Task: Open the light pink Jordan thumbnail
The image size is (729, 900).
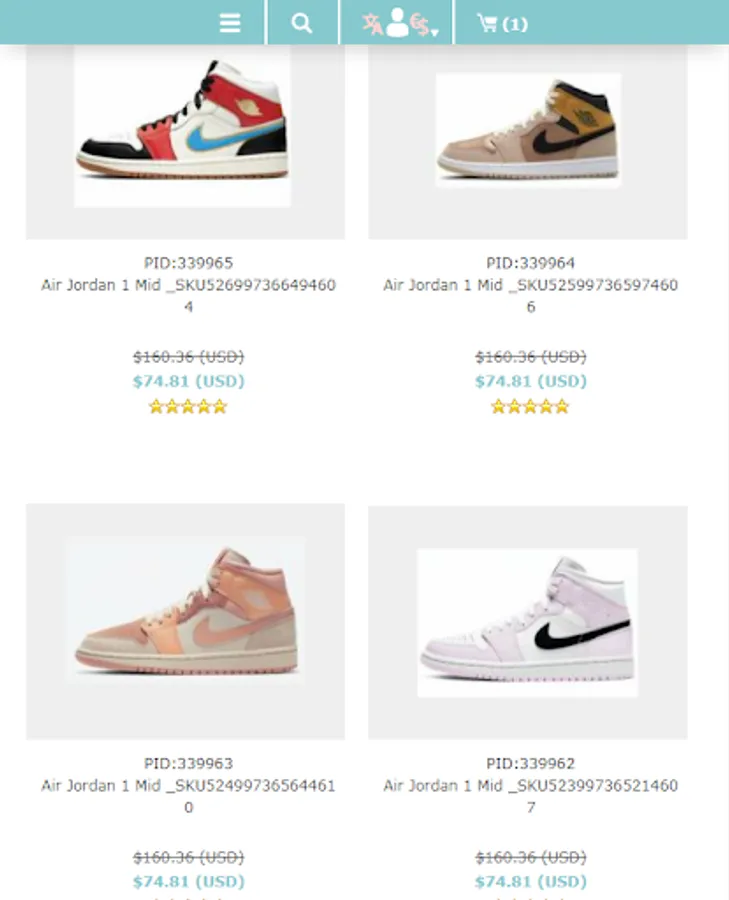Action: tap(527, 623)
